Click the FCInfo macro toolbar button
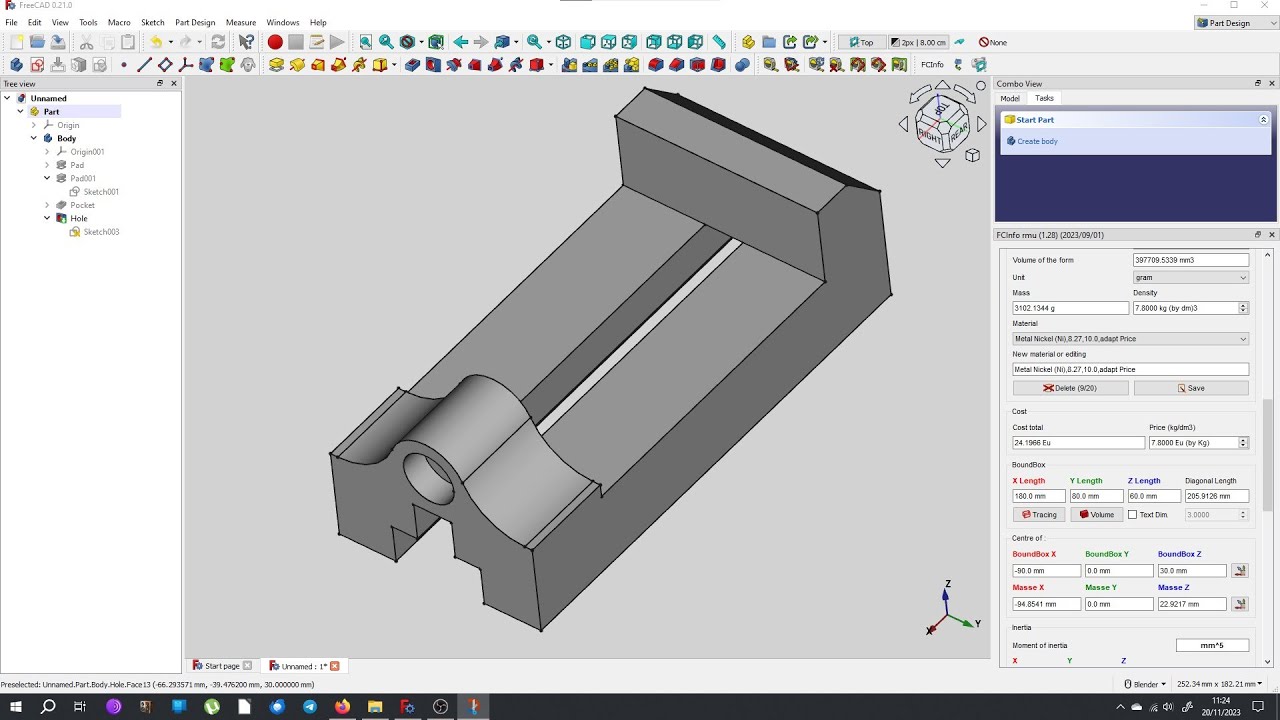The image size is (1280, 720). click(932, 65)
